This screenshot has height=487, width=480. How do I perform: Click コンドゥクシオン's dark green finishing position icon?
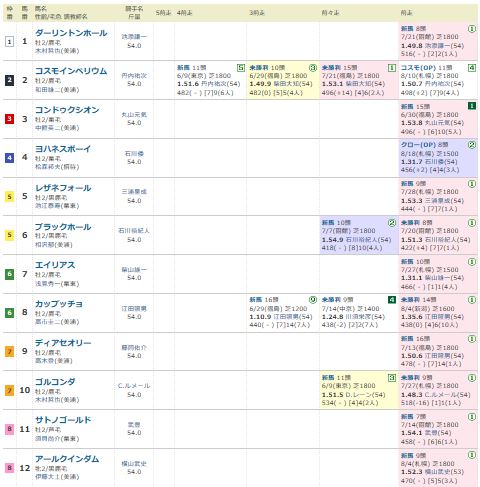click(472, 106)
